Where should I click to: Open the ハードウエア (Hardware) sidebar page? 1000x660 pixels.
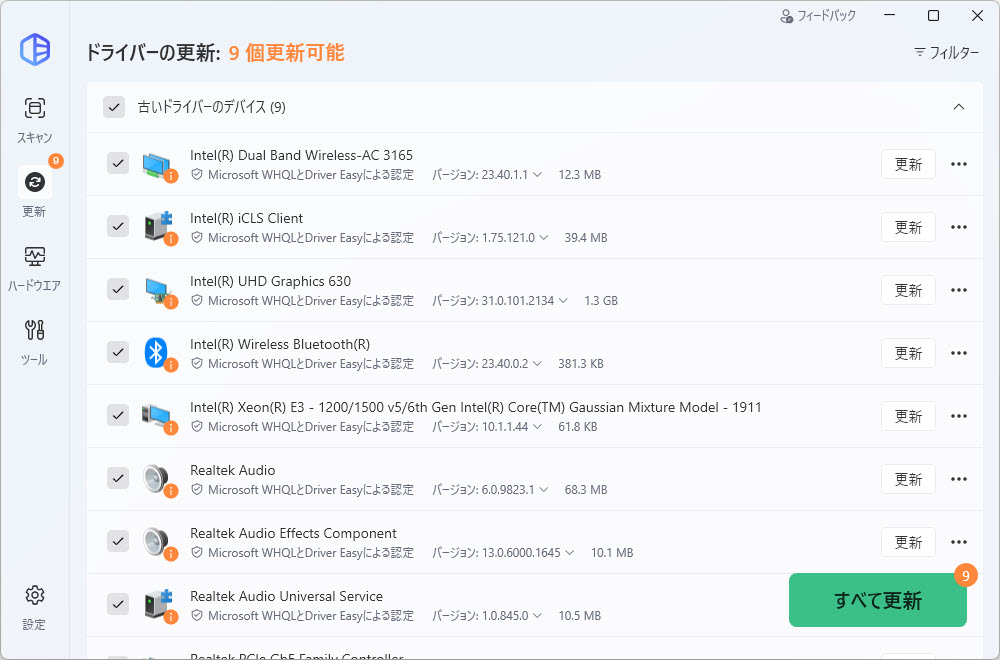[x=34, y=268]
